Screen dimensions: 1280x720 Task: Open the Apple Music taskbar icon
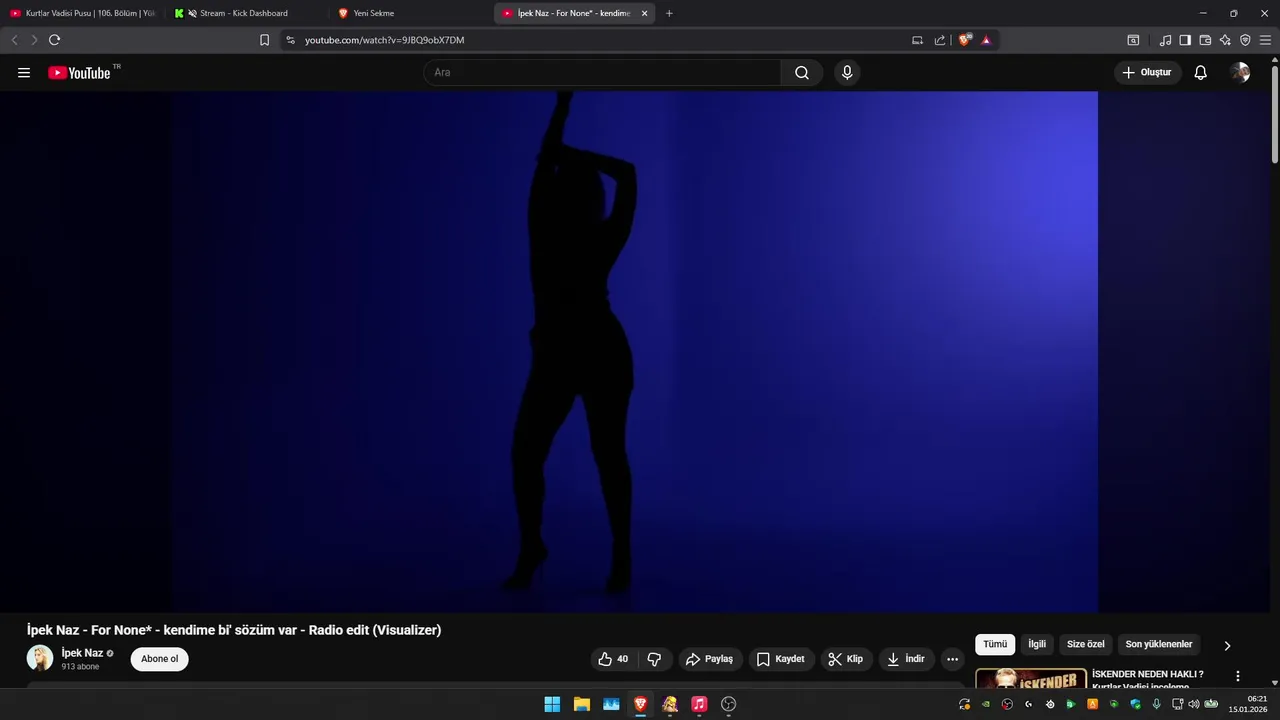[699, 704]
